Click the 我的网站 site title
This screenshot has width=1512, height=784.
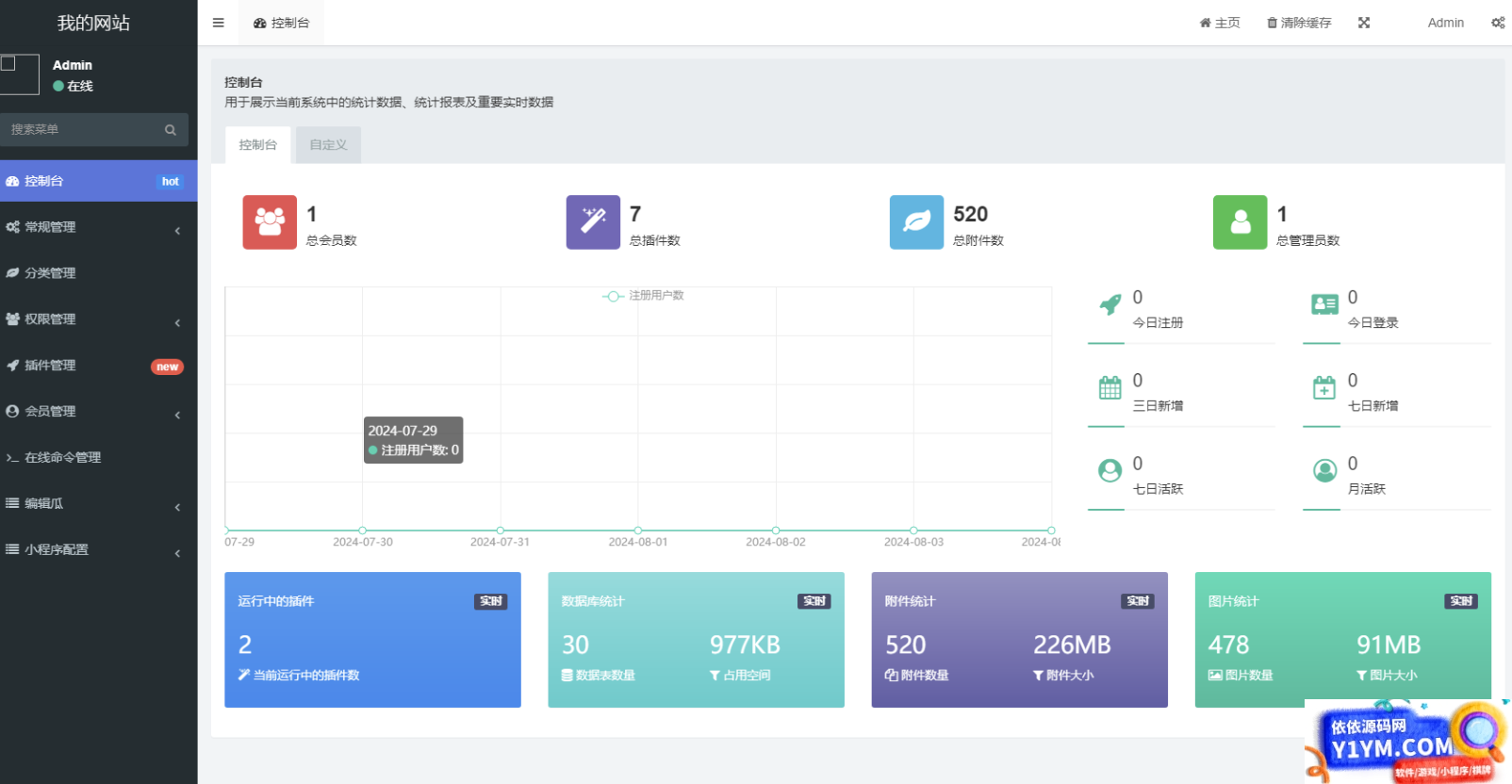click(x=93, y=23)
